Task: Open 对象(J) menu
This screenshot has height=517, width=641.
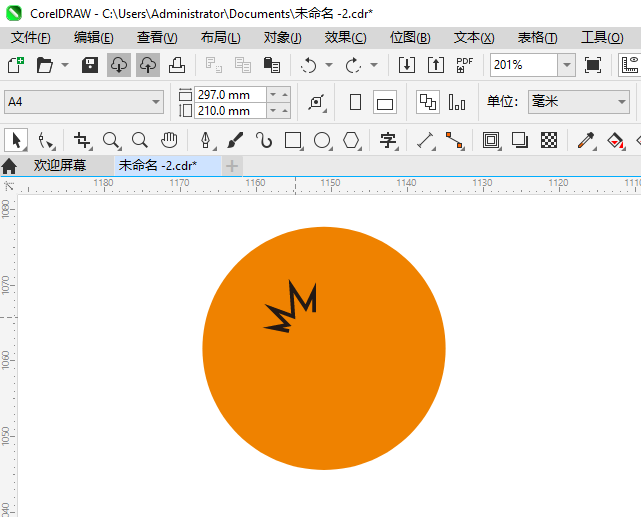Action: point(282,38)
